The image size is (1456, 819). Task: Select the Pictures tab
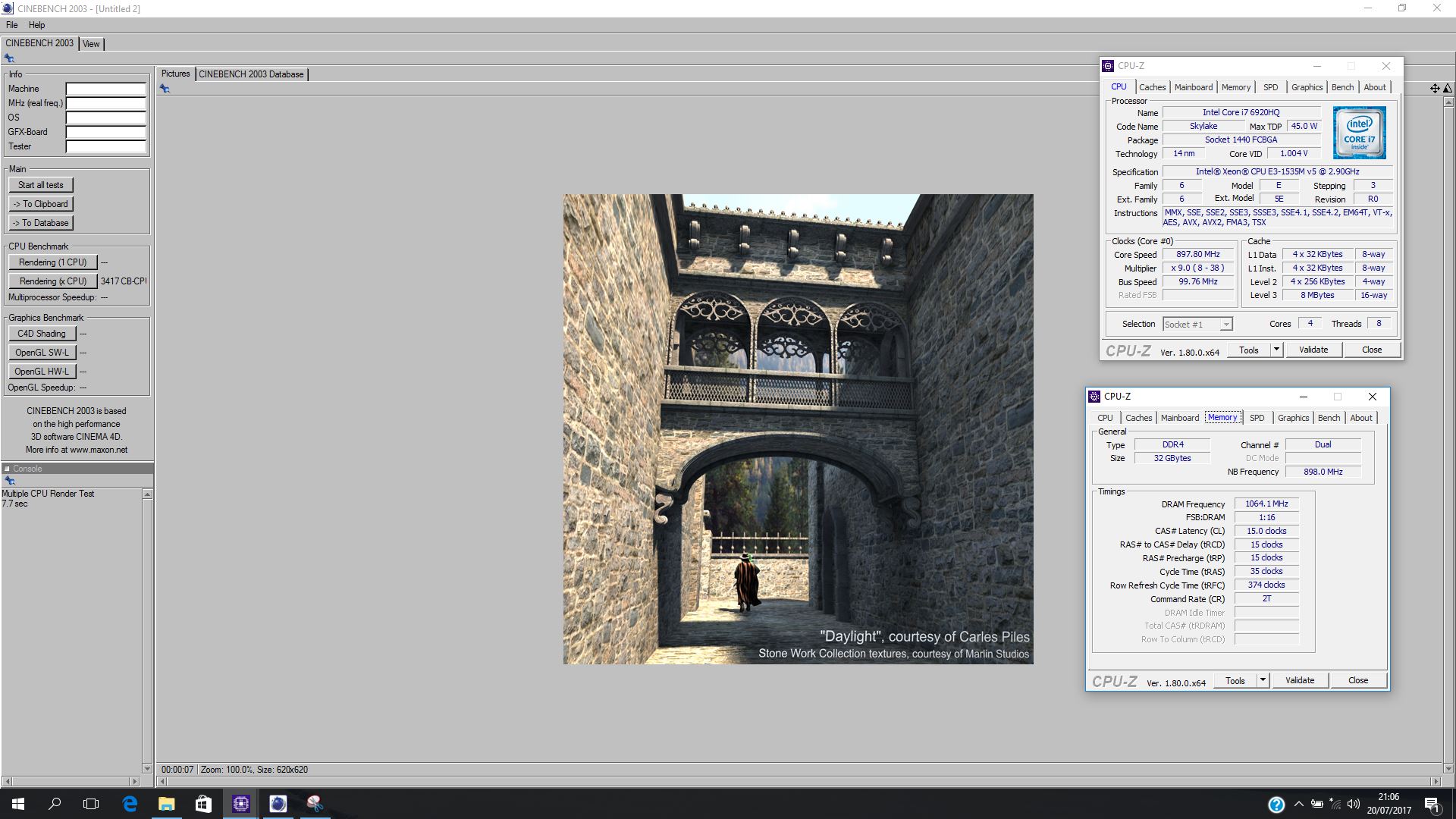click(x=175, y=74)
